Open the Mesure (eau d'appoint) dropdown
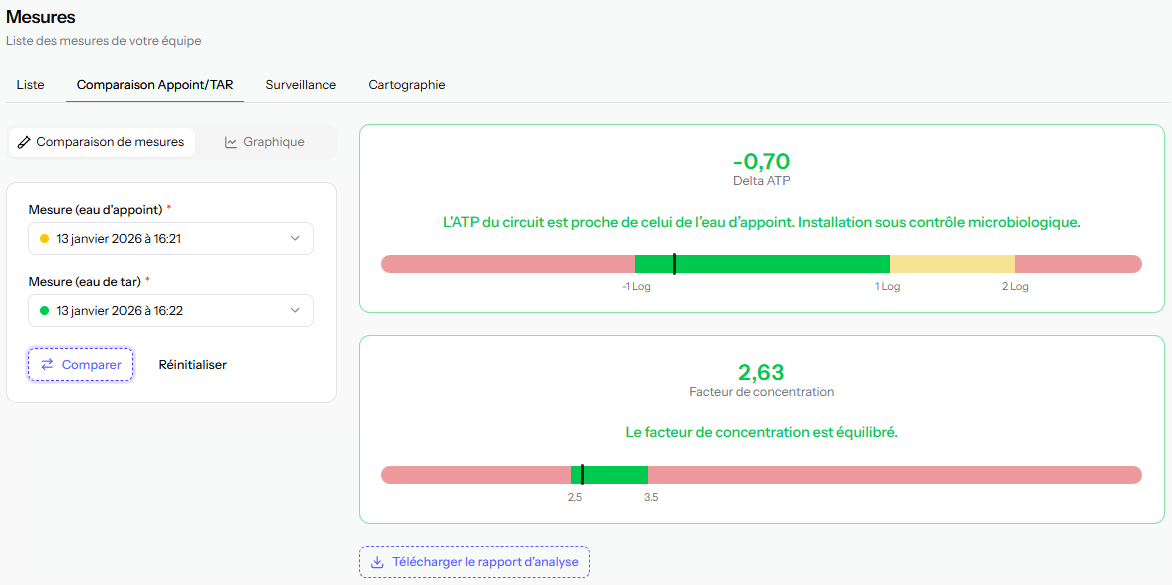The height and width of the screenshot is (585, 1172). tap(170, 239)
